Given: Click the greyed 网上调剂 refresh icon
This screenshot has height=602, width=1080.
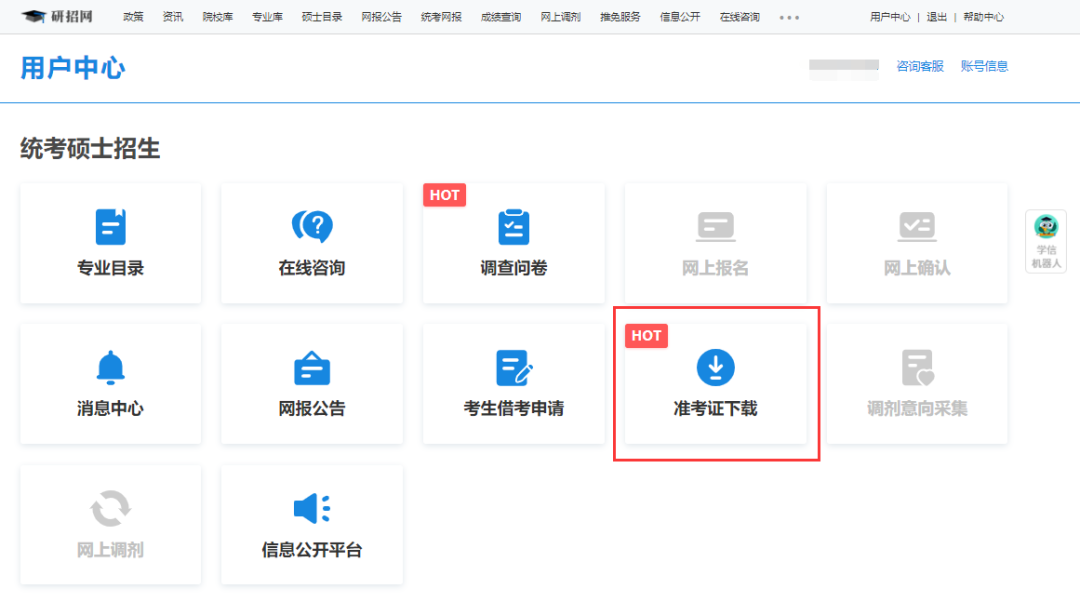Looking at the screenshot, I should point(110,508).
